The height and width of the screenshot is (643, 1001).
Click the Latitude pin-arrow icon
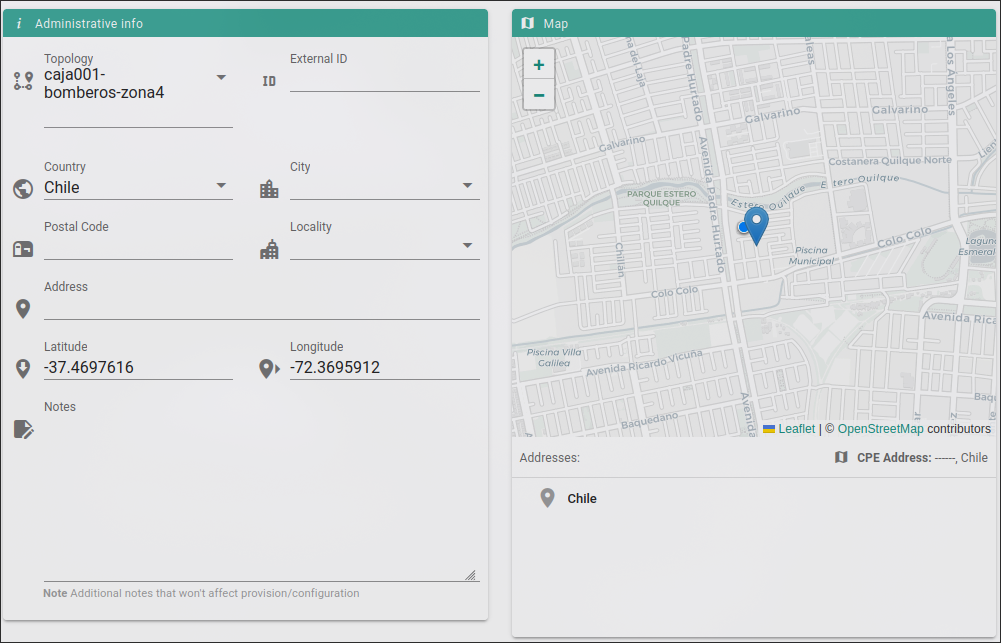(x=23, y=369)
